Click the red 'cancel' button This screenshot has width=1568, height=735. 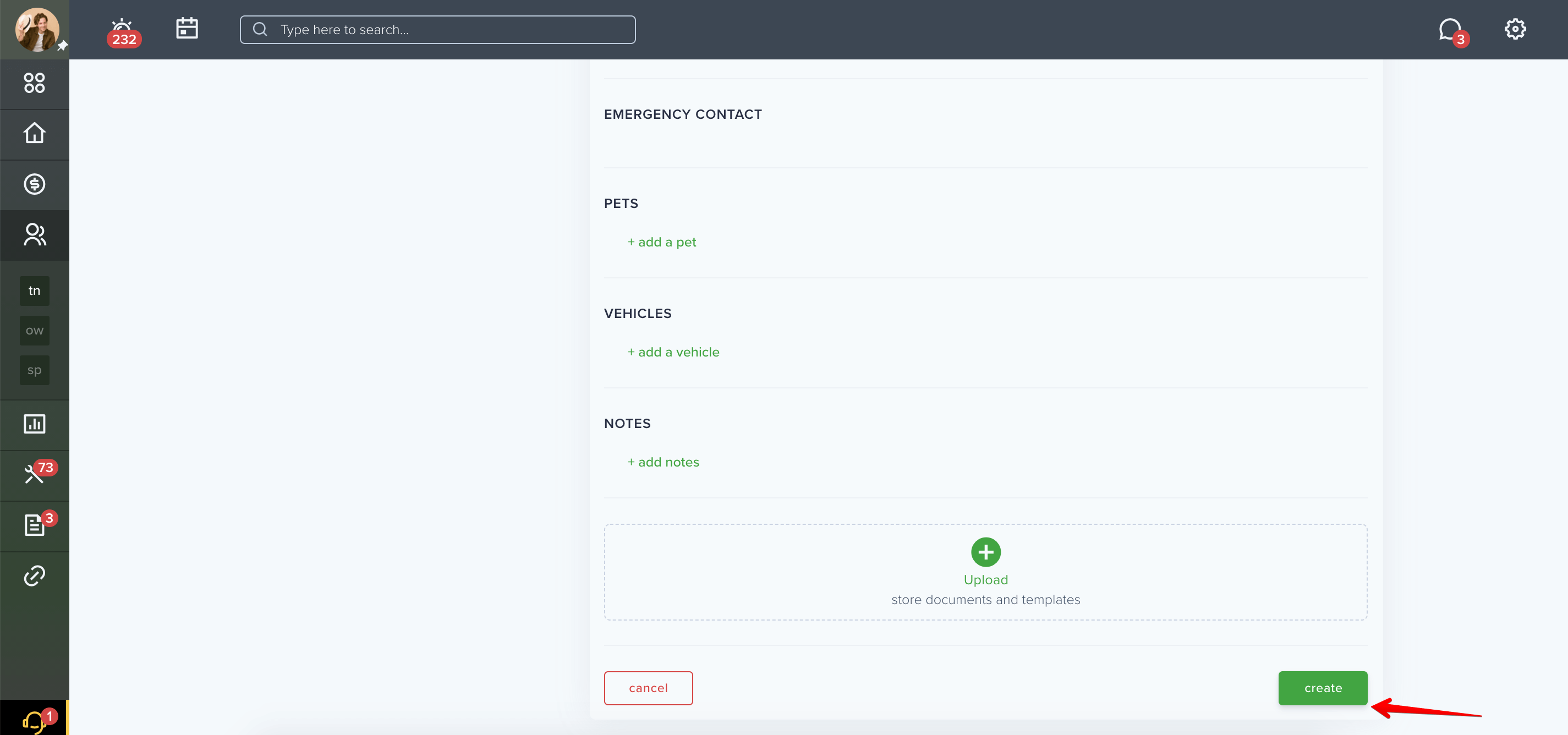click(x=648, y=688)
